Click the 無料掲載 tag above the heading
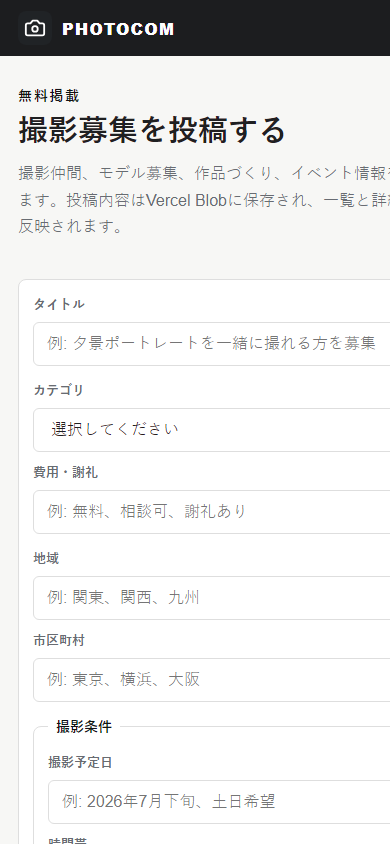Image resolution: width=390 pixels, height=844 pixels. pos(49,96)
